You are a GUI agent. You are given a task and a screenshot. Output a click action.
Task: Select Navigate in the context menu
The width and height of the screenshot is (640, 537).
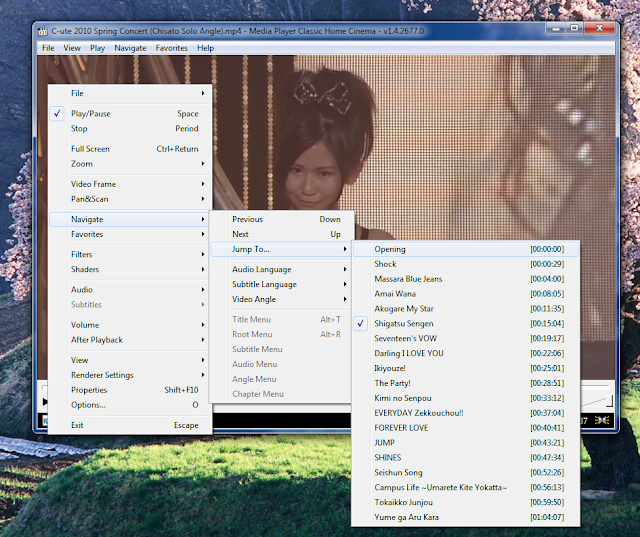tap(130, 220)
